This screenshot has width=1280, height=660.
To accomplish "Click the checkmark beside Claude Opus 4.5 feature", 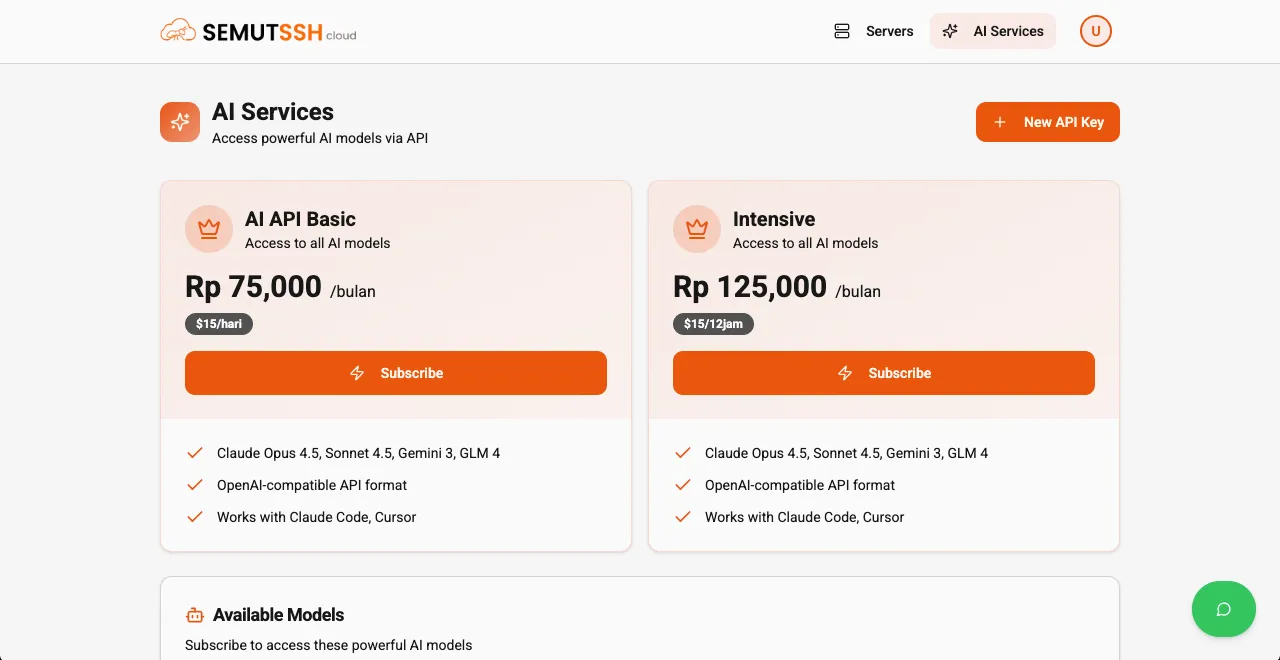I will click(194, 452).
